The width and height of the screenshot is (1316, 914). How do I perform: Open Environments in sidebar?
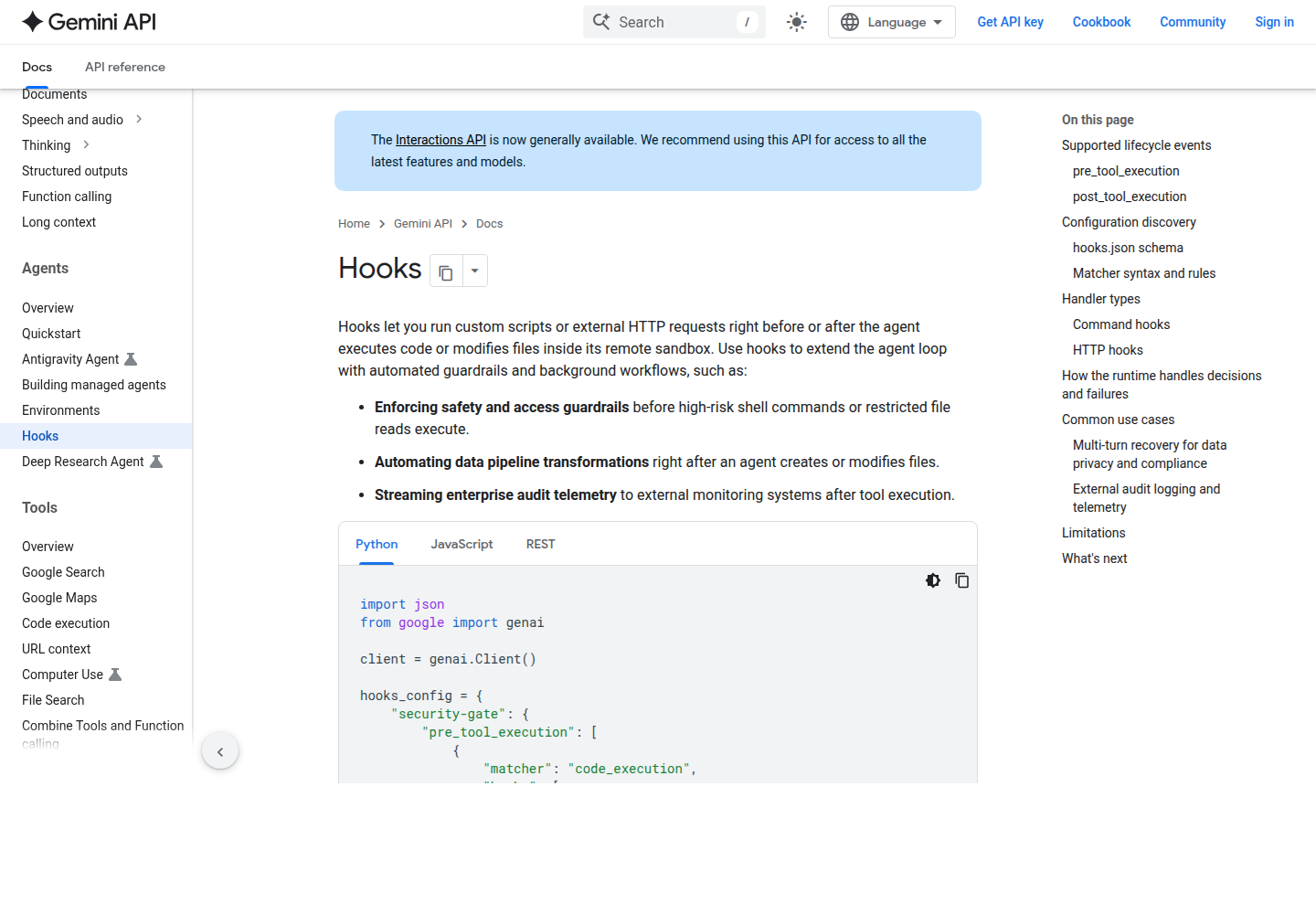[x=61, y=410]
